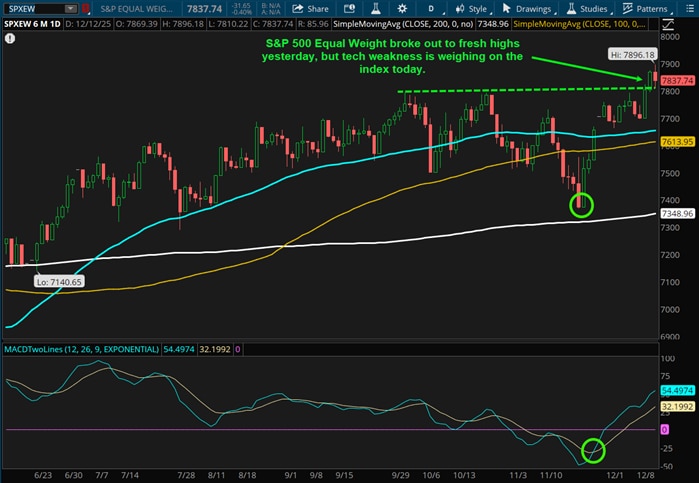Click the SPXEW symbol input field
The image size is (699, 483).
click(x=35, y=8)
